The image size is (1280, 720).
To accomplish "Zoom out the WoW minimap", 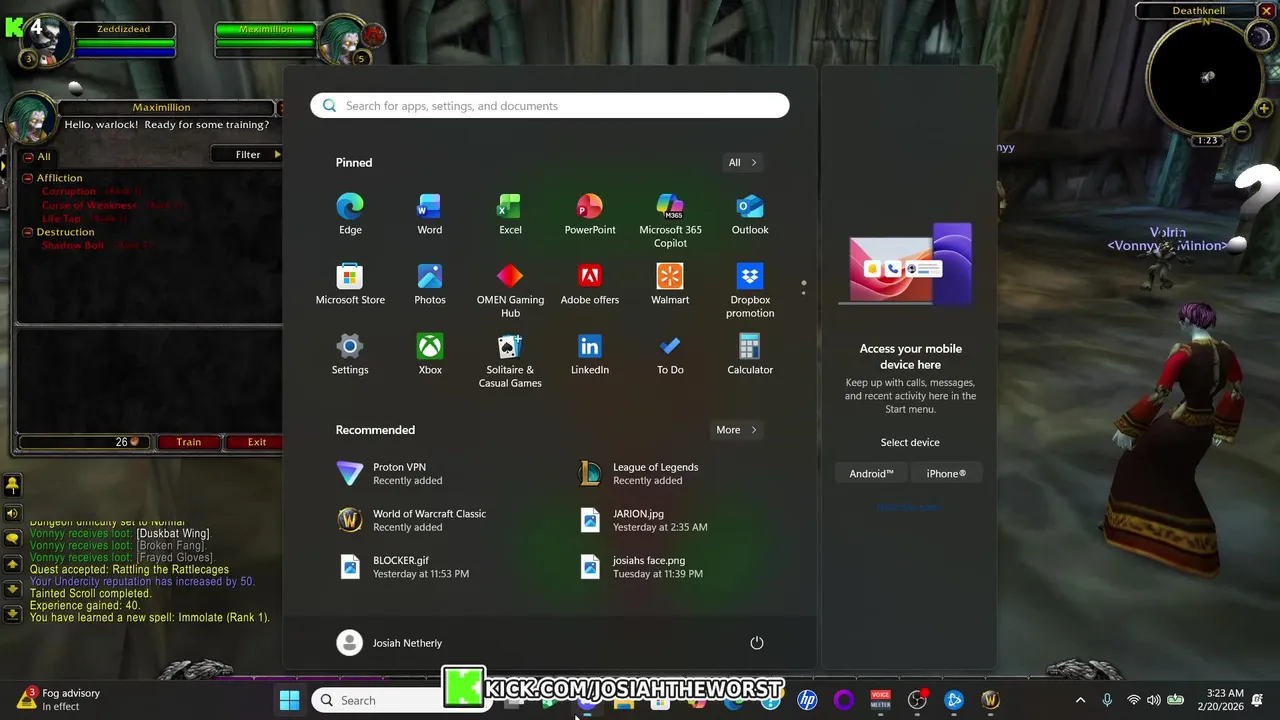I will pos(1242,131).
